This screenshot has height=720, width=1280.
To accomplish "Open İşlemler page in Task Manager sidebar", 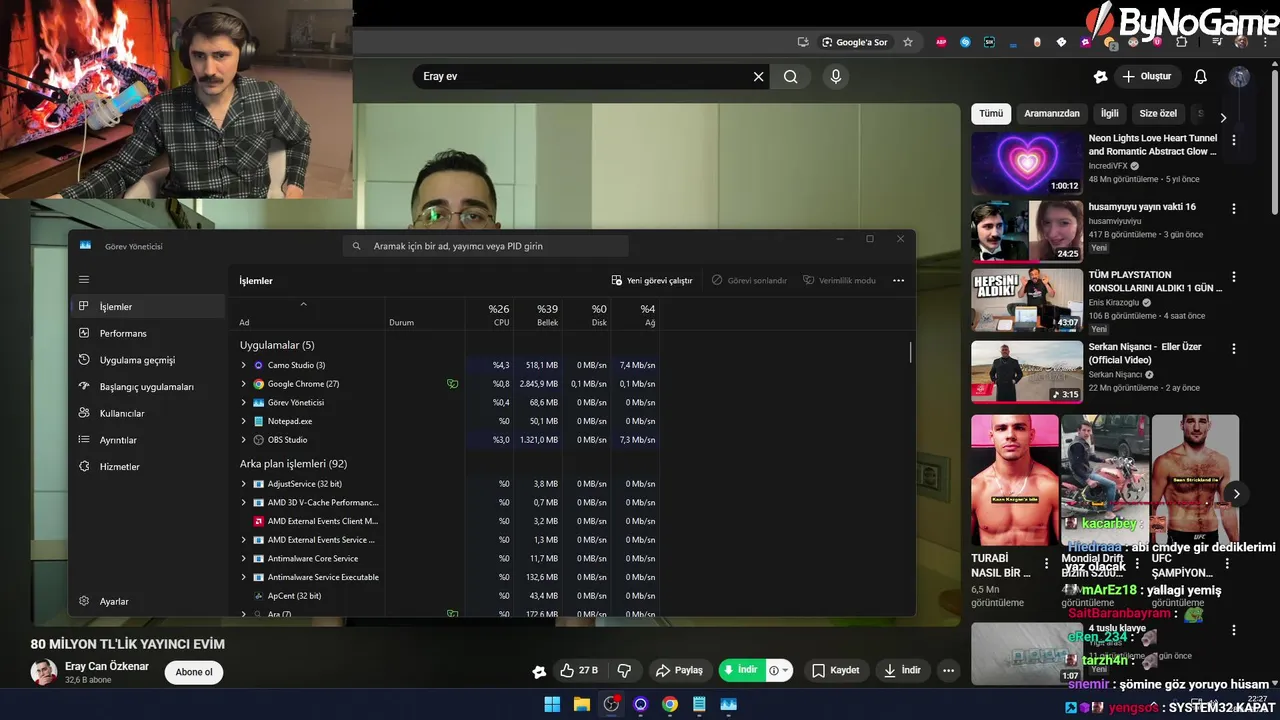I will coord(150,307).
